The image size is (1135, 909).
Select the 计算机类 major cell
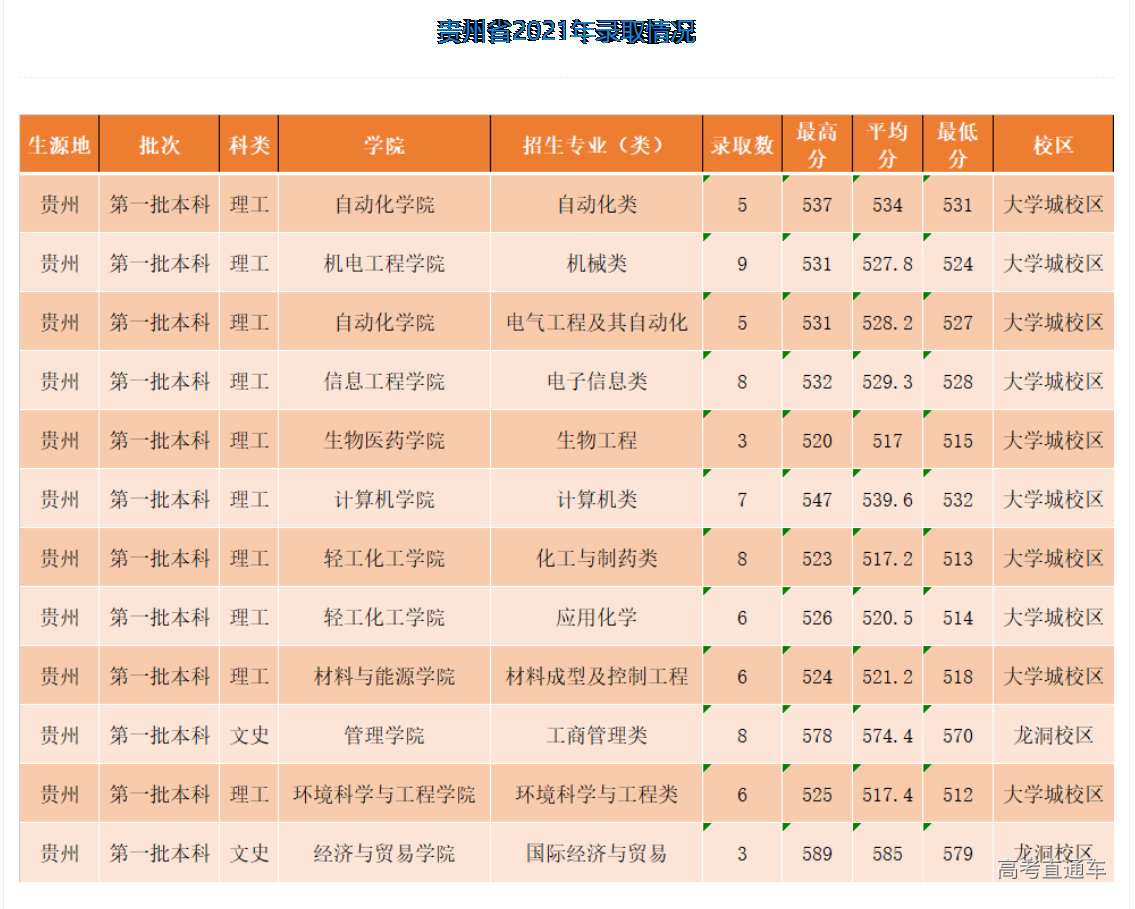[x=596, y=500]
